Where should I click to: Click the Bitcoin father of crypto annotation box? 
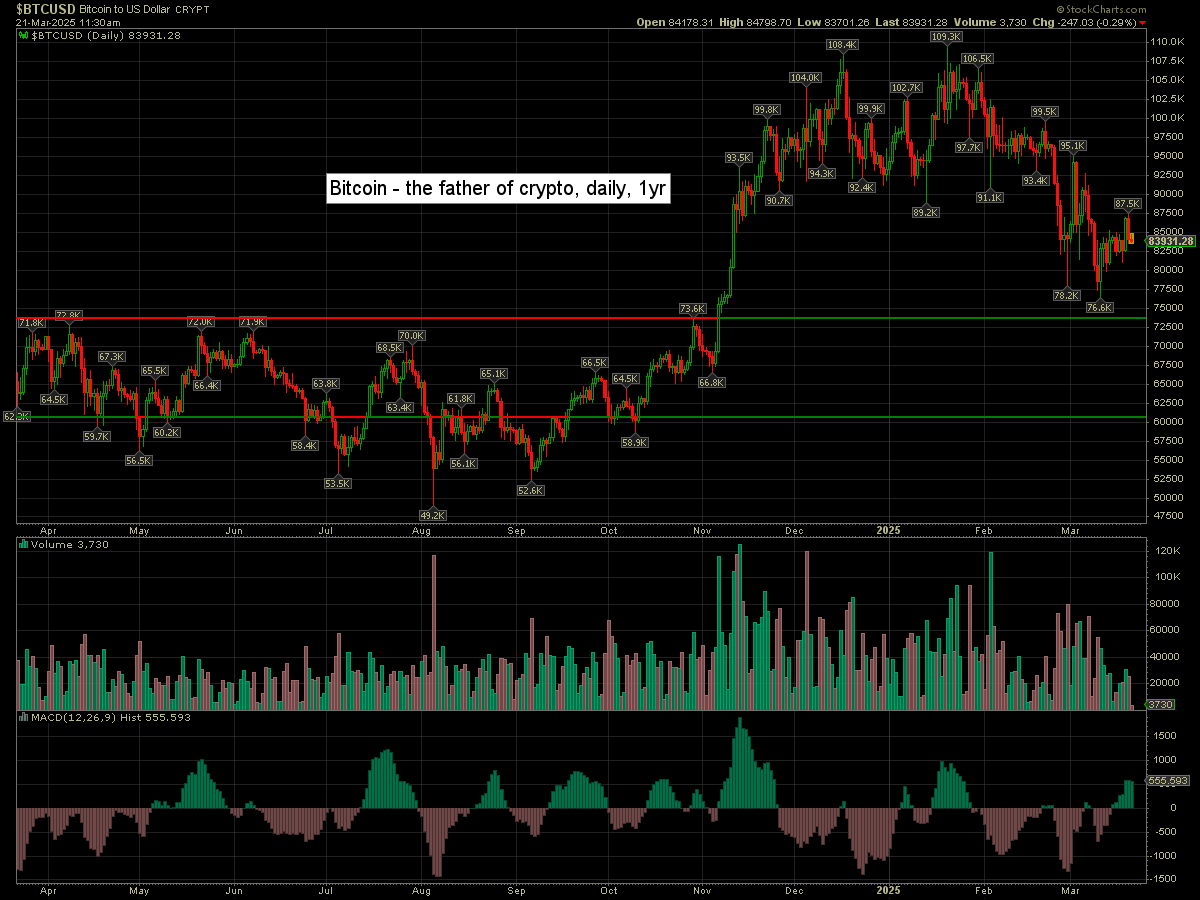click(x=498, y=189)
